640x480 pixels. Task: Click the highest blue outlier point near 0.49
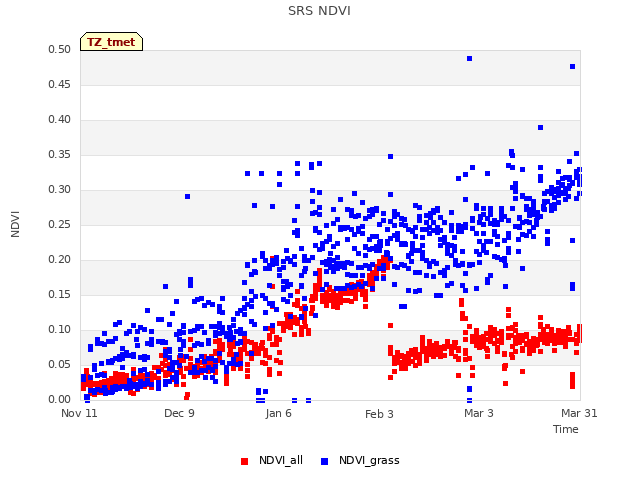469,59
